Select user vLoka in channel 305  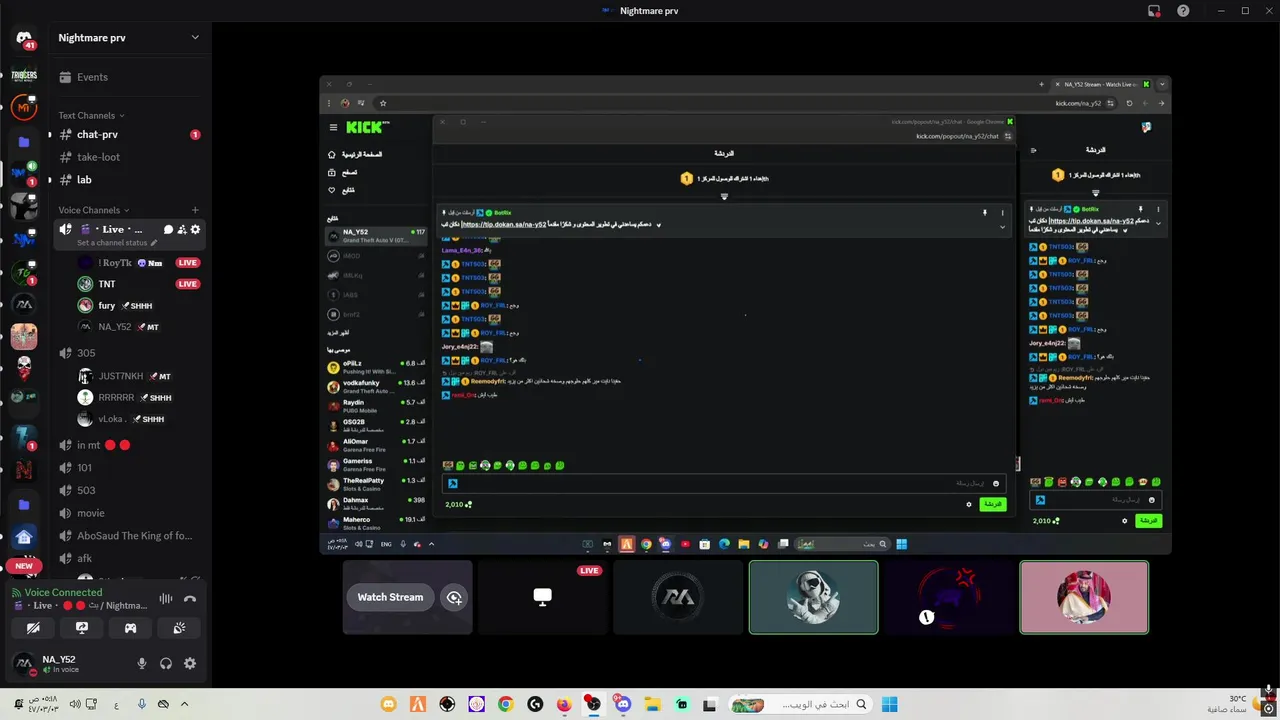[x=139, y=419]
